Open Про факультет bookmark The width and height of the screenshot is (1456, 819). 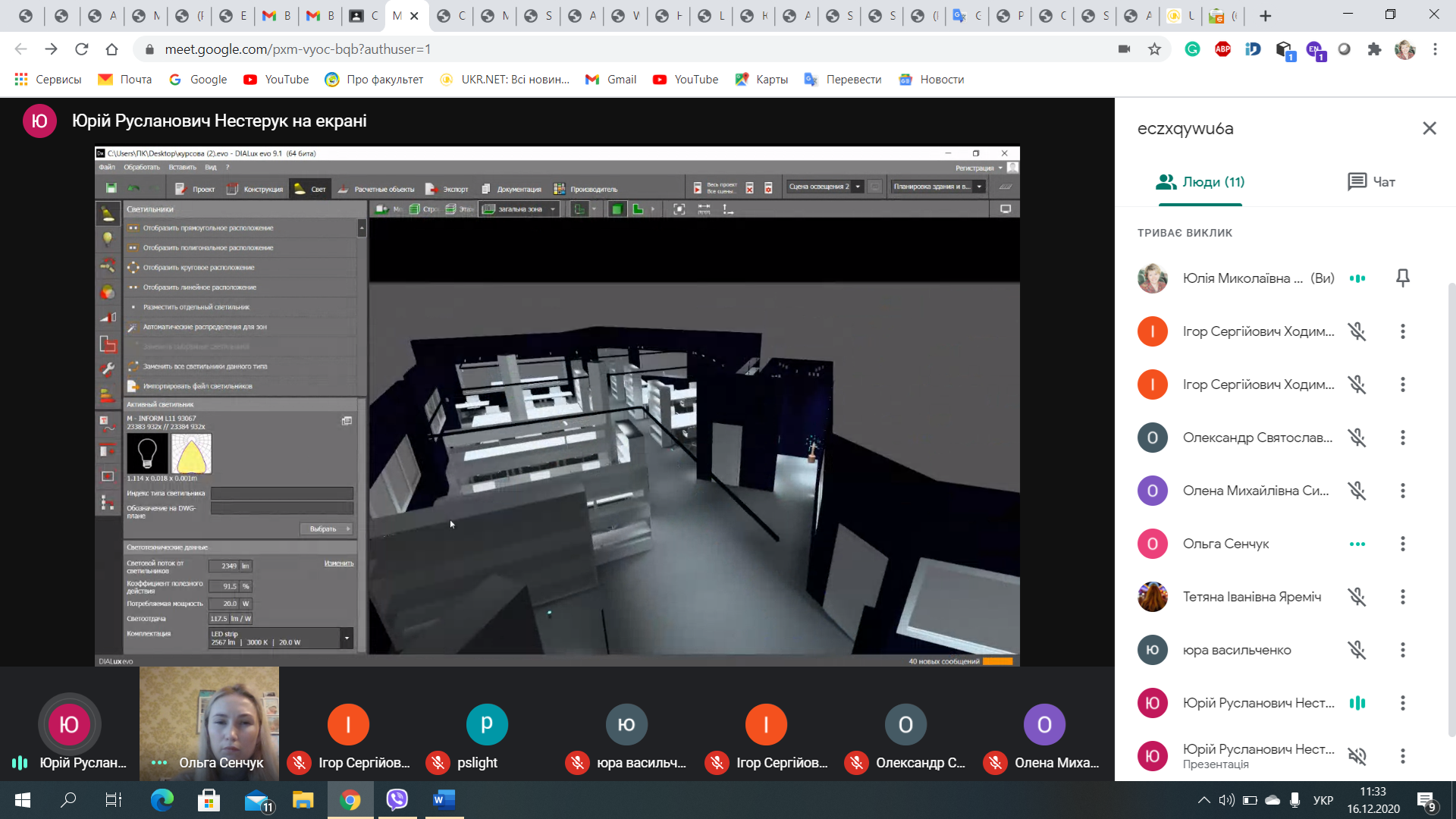[x=373, y=80]
